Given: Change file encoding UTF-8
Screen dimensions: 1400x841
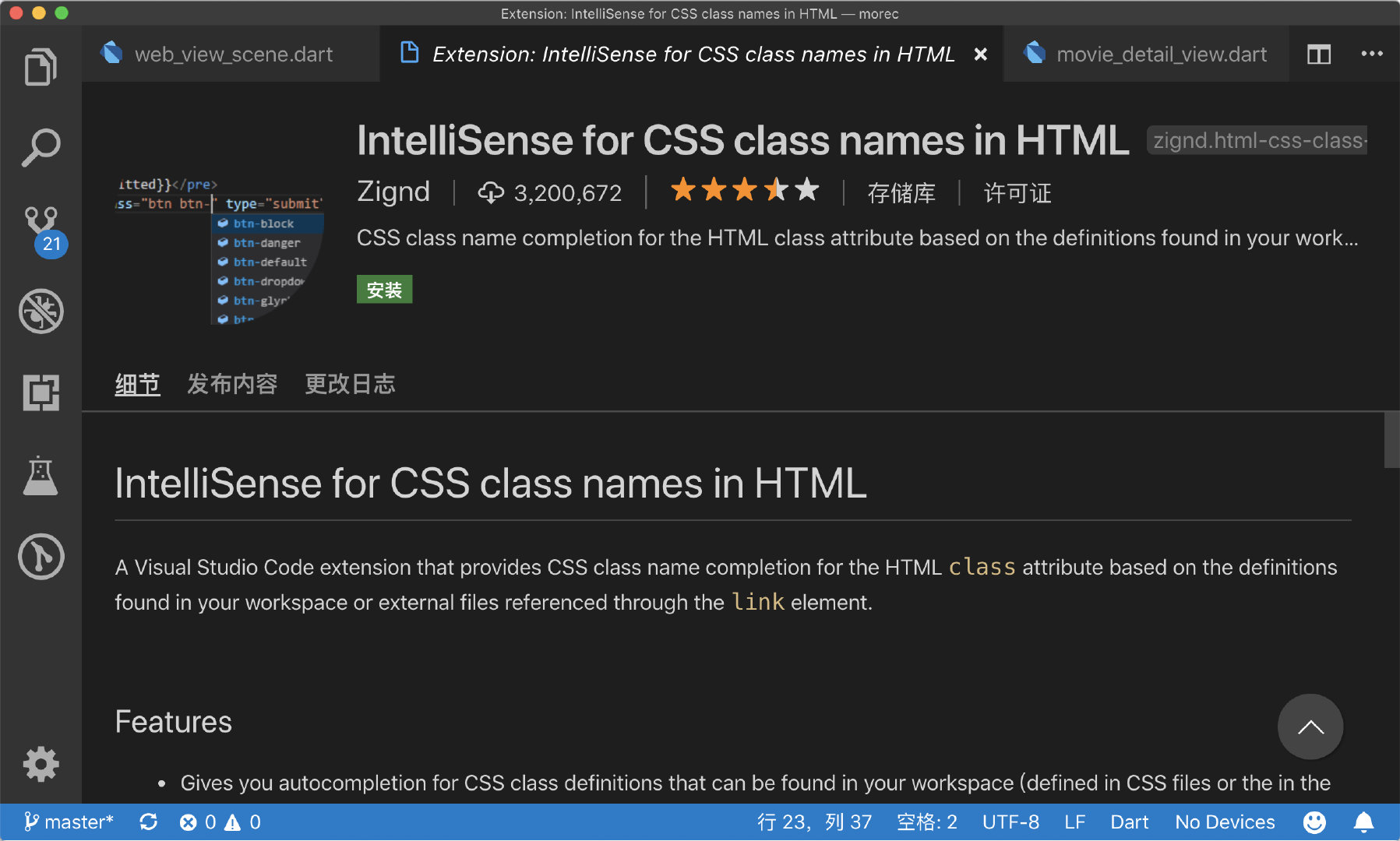Looking at the screenshot, I should [1010, 822].
